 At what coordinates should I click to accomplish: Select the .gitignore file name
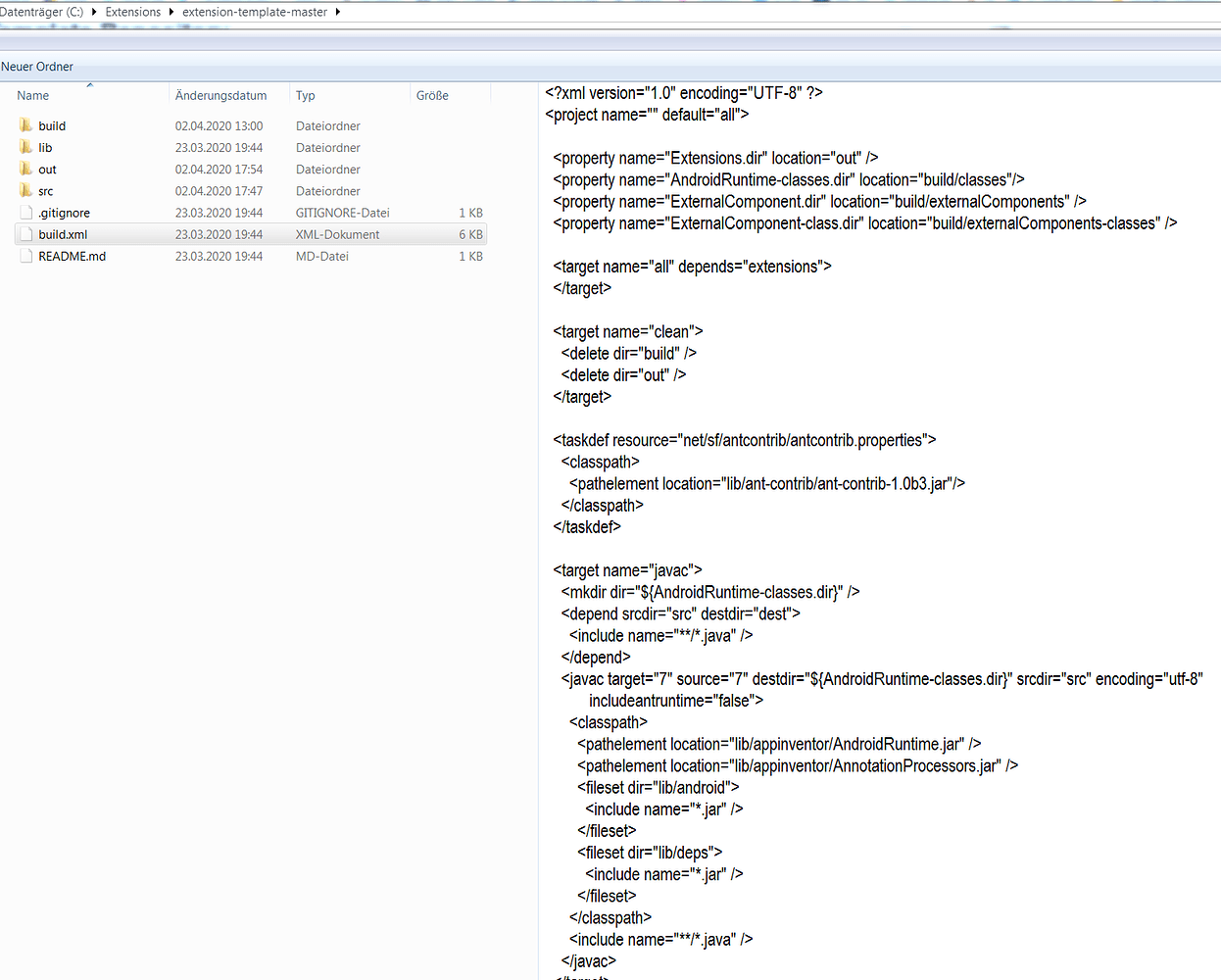pos(64,213)
